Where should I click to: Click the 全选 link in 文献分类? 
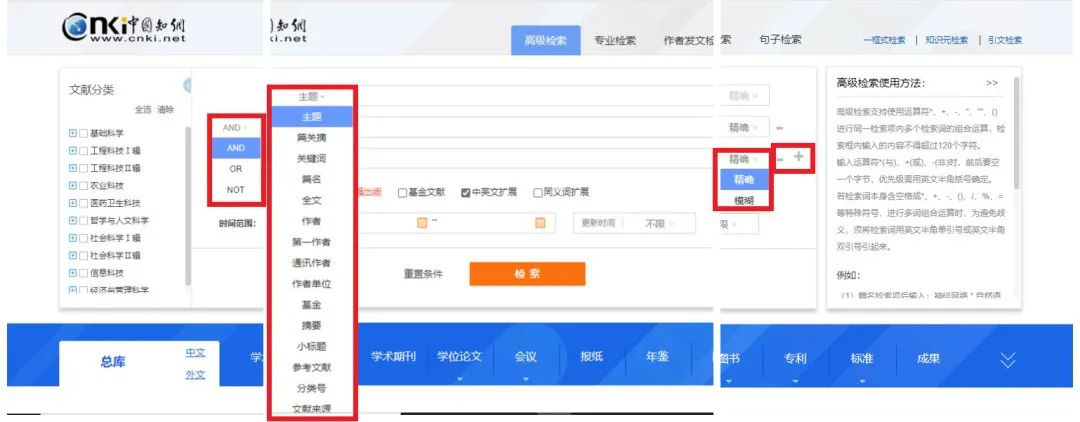point(143,109)
